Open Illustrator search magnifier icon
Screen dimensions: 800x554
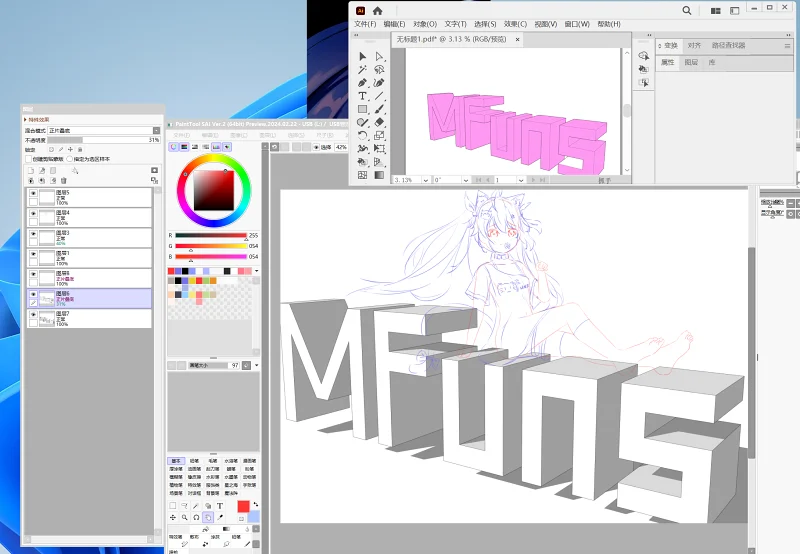(x=687, y=11)
